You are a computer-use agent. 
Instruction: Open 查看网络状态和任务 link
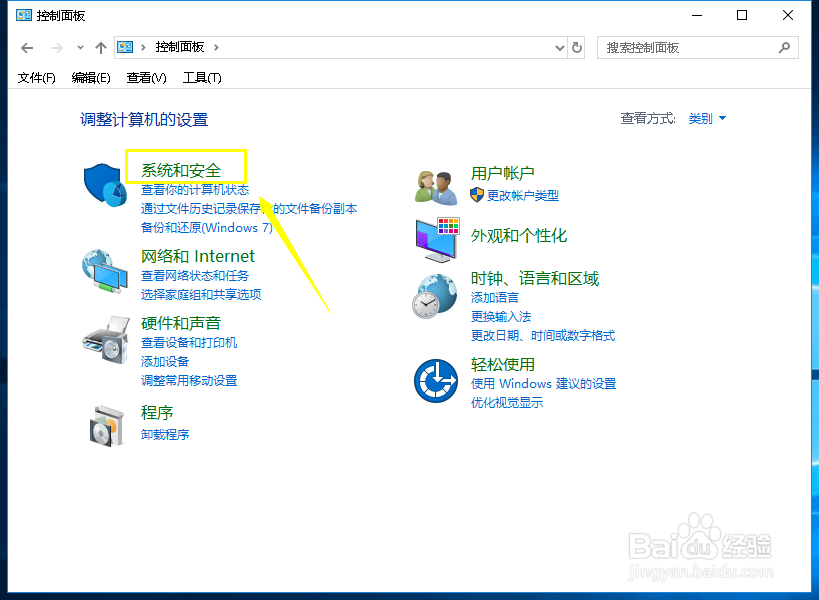(195, 276)
